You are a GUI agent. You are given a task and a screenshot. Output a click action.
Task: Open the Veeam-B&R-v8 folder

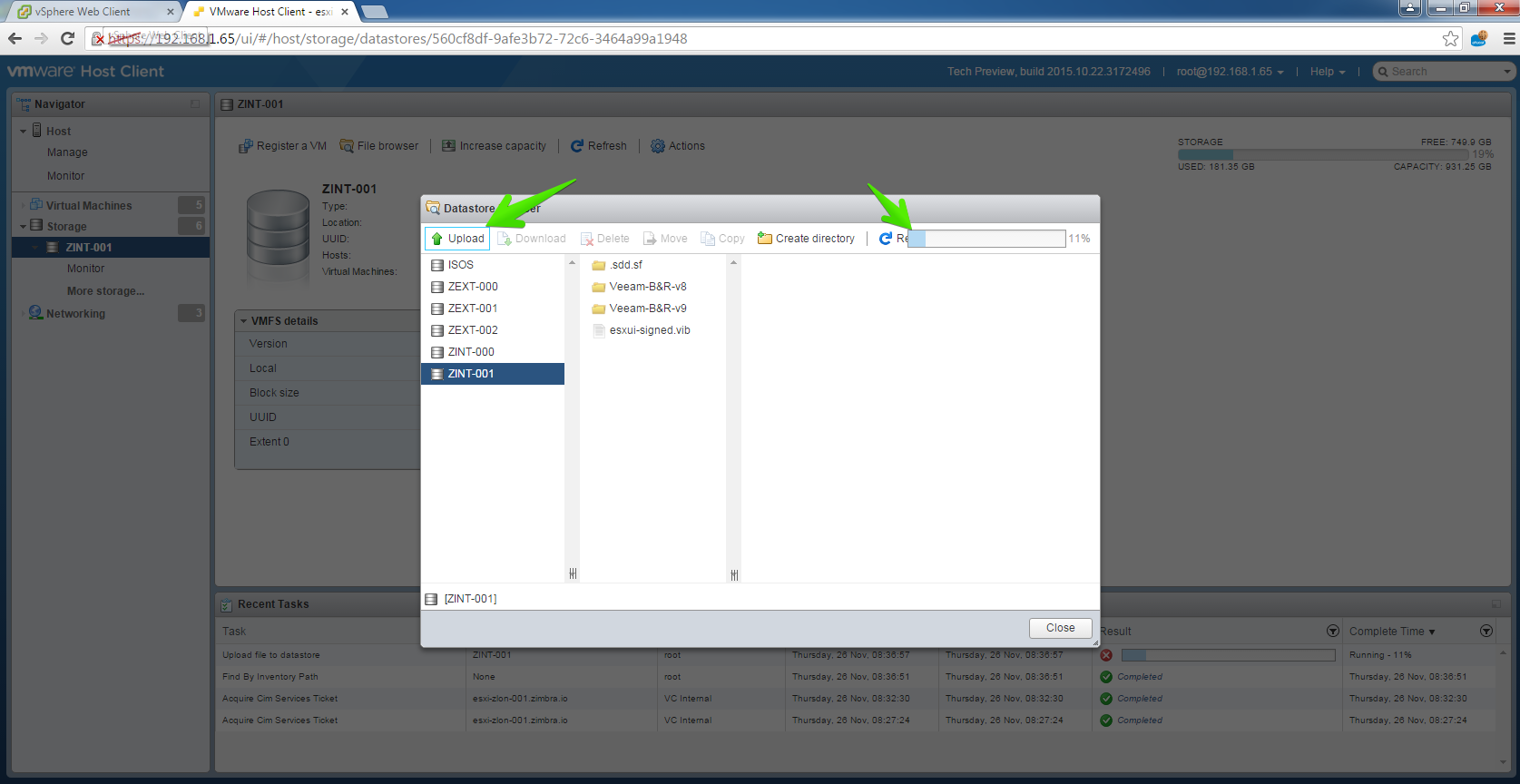tap(639, 287)
